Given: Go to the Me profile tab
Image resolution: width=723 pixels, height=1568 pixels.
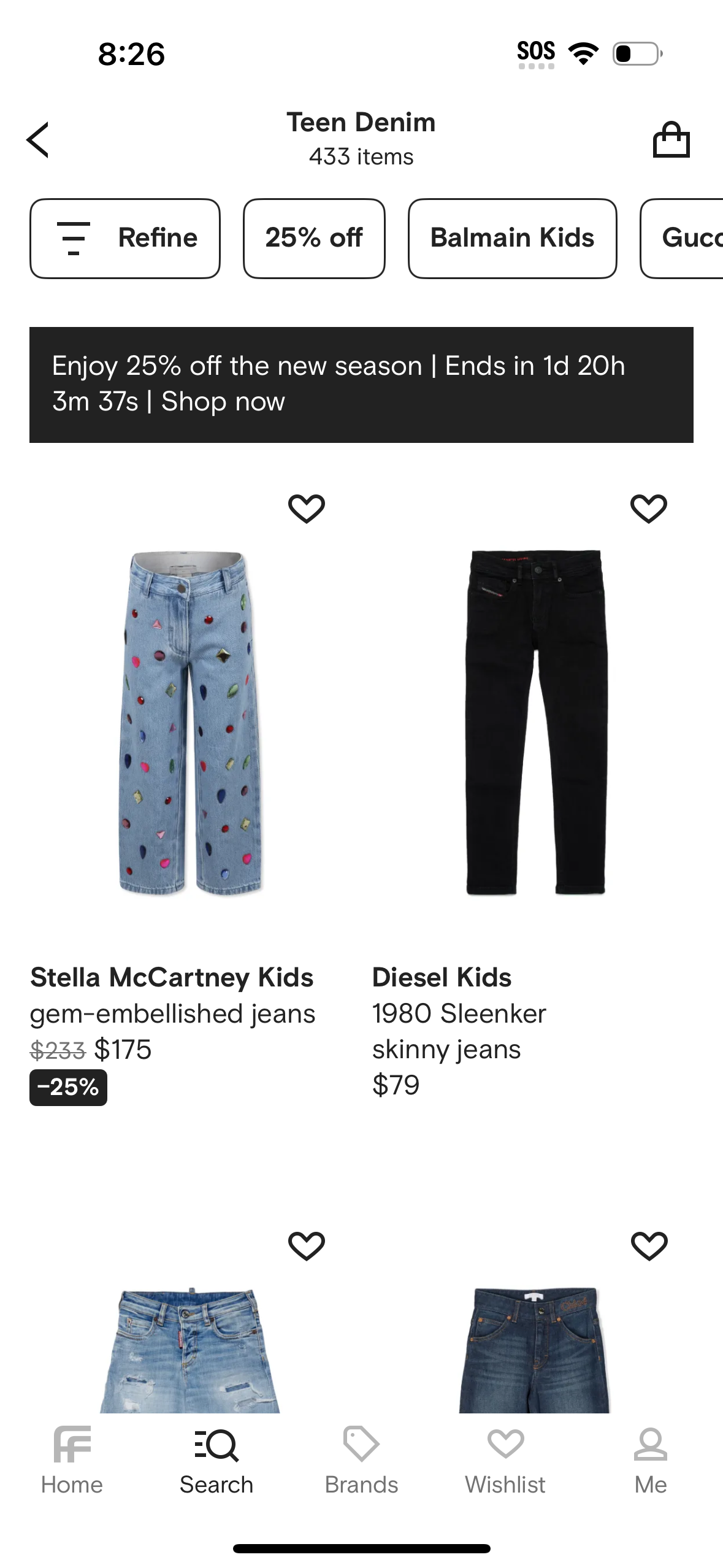Looking at the screenshot, I should click(650, 1460).
